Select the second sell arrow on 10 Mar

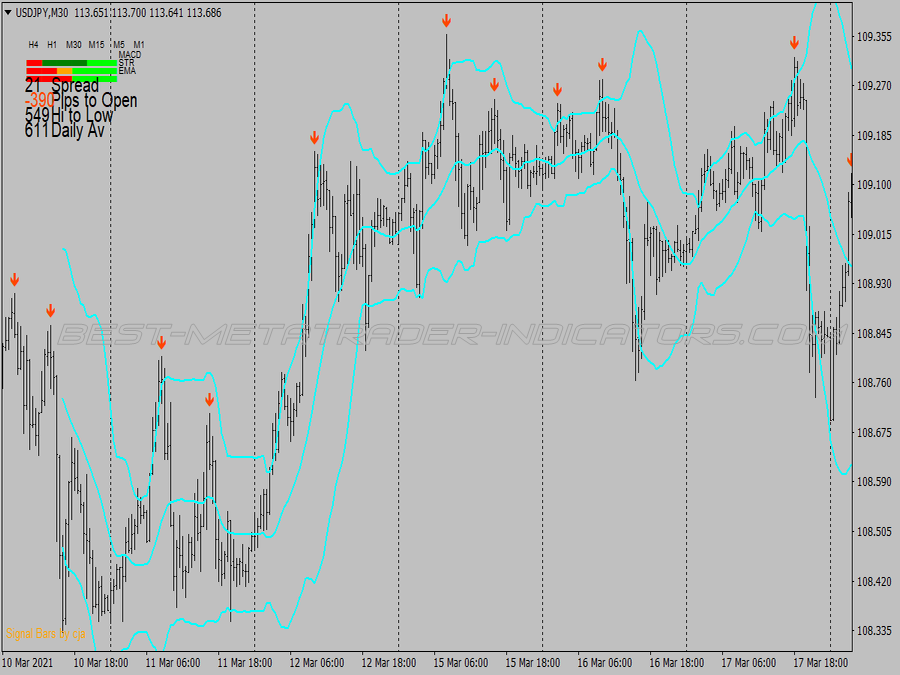tap(51, 311)
